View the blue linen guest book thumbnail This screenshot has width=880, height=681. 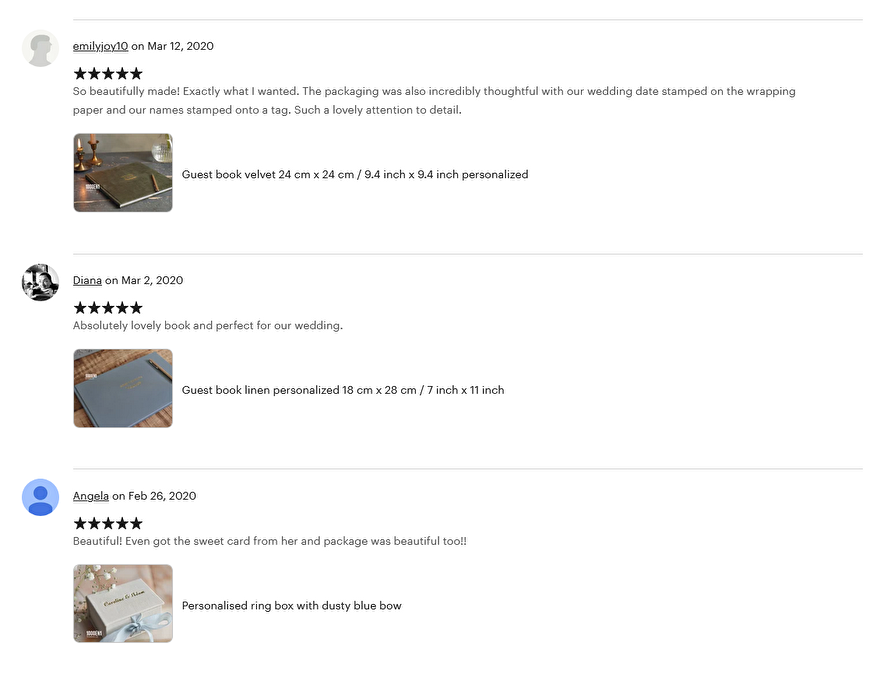123,389
